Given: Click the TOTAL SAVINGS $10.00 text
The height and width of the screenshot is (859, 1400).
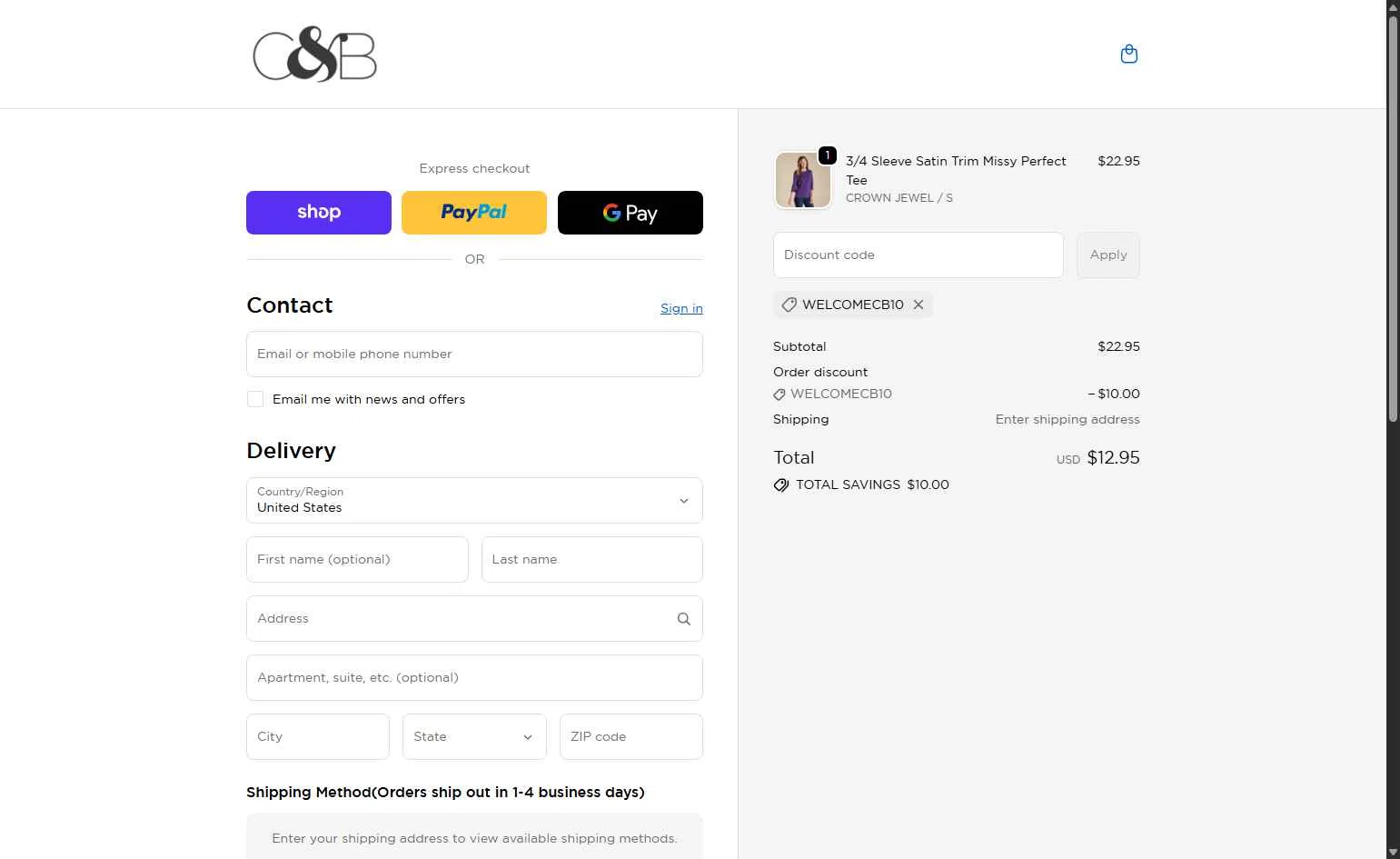Looking at the screenshot, I should pos(872,485).
